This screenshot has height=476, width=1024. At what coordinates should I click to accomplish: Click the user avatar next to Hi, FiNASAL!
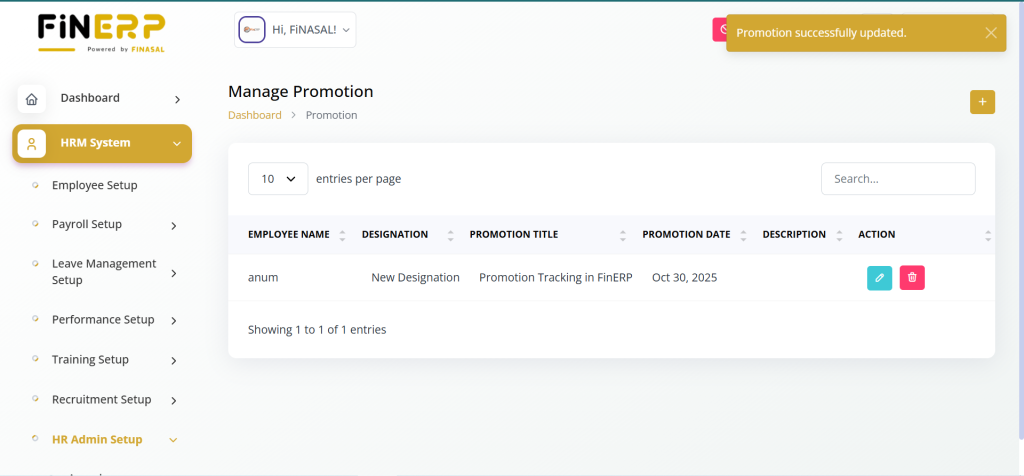(x=251, y=30)
